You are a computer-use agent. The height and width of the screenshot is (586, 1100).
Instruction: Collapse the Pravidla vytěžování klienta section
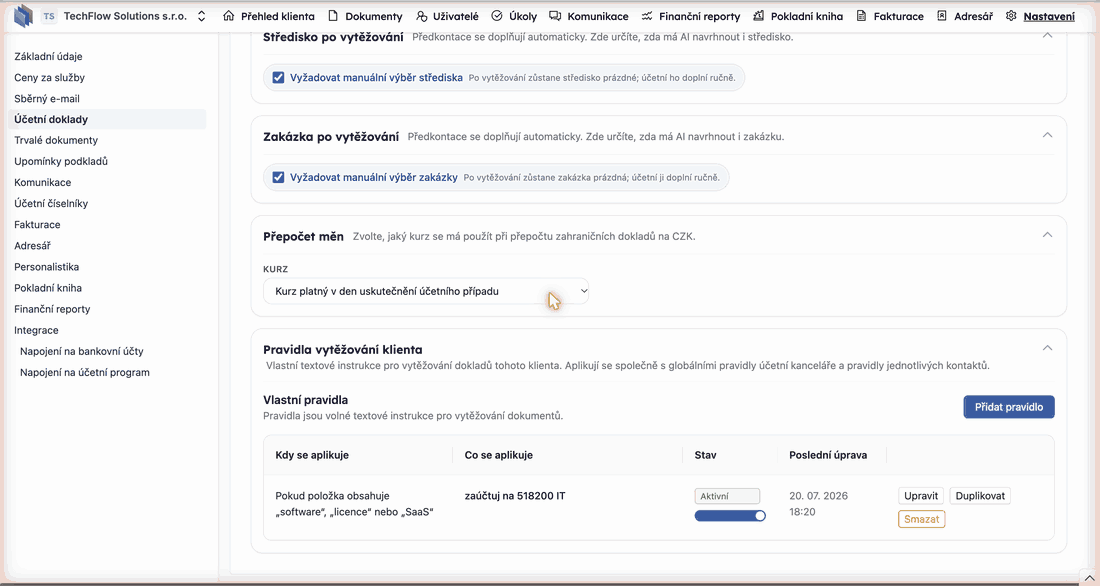point(1047,348)
